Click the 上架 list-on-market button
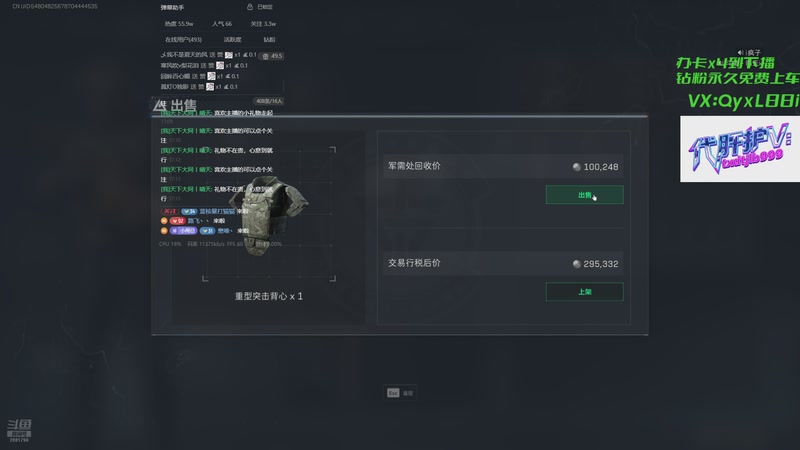This screenshot has width=800, height=450. point(585,292)
